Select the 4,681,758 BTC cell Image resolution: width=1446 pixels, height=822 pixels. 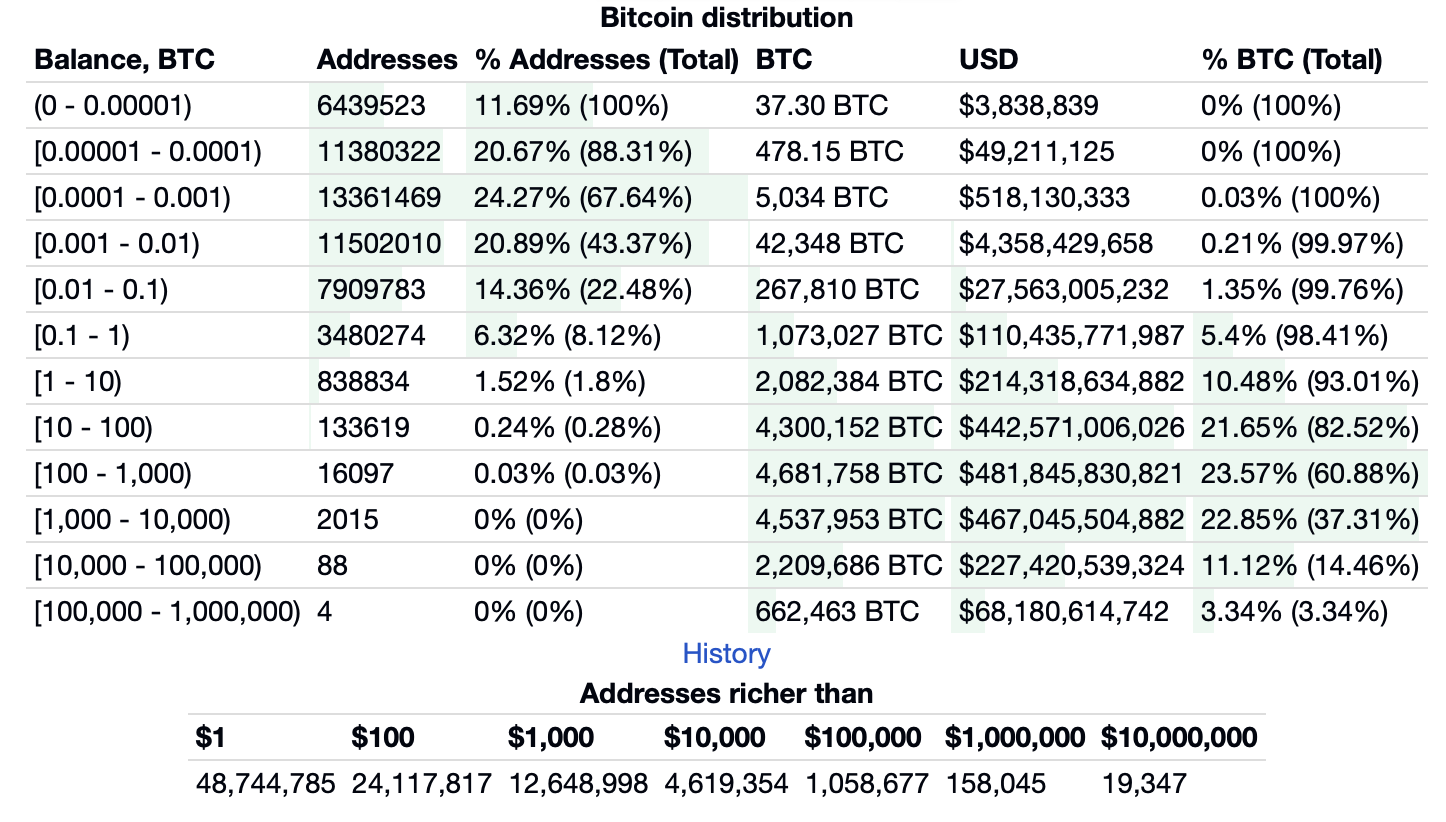(849, 474)
